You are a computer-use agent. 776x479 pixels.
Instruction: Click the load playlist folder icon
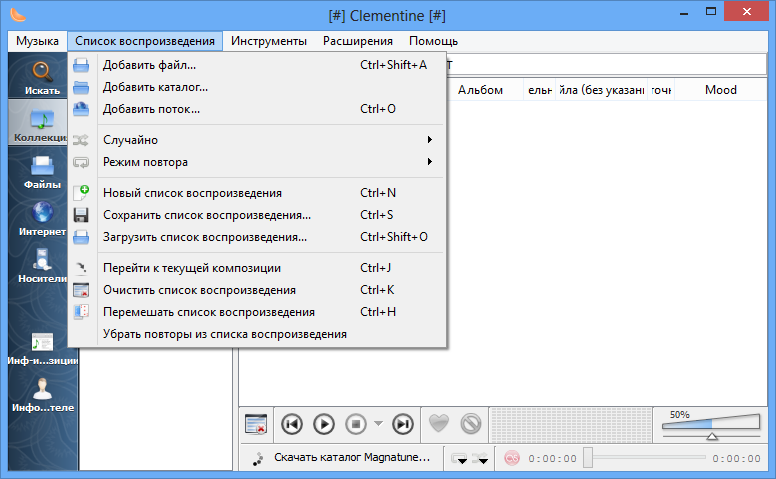pos(81,238)
